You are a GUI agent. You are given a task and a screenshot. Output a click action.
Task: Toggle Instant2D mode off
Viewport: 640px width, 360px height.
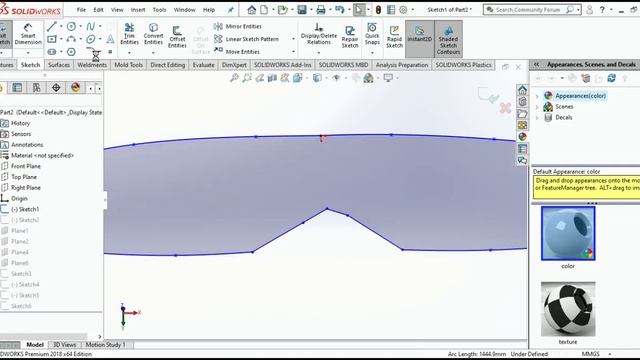click(x=420, y=39)
